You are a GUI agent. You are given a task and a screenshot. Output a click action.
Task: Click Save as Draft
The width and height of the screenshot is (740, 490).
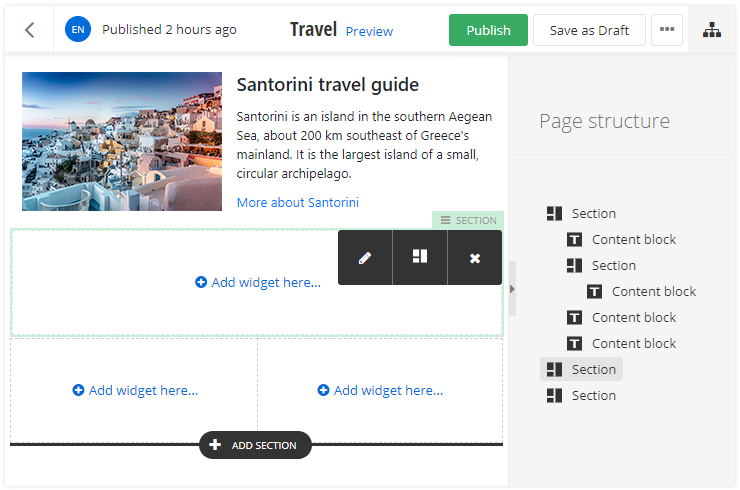click(x=589, y=30)
